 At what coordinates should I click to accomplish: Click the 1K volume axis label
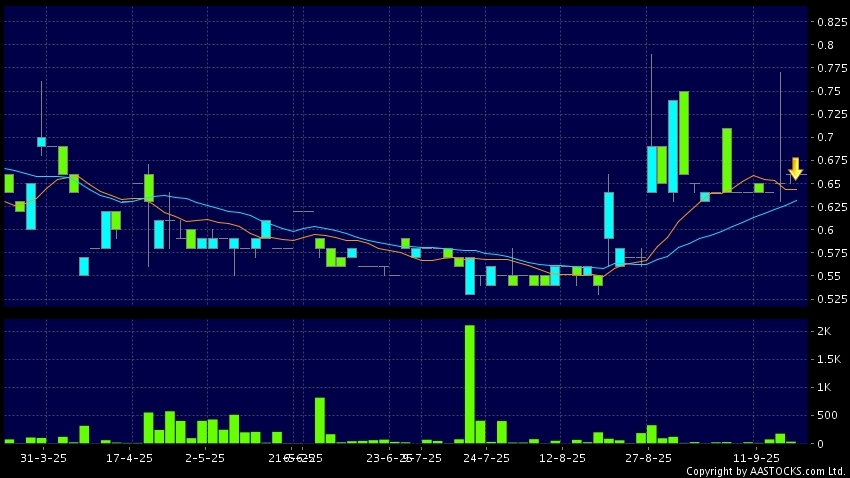(x=826, y=387)
